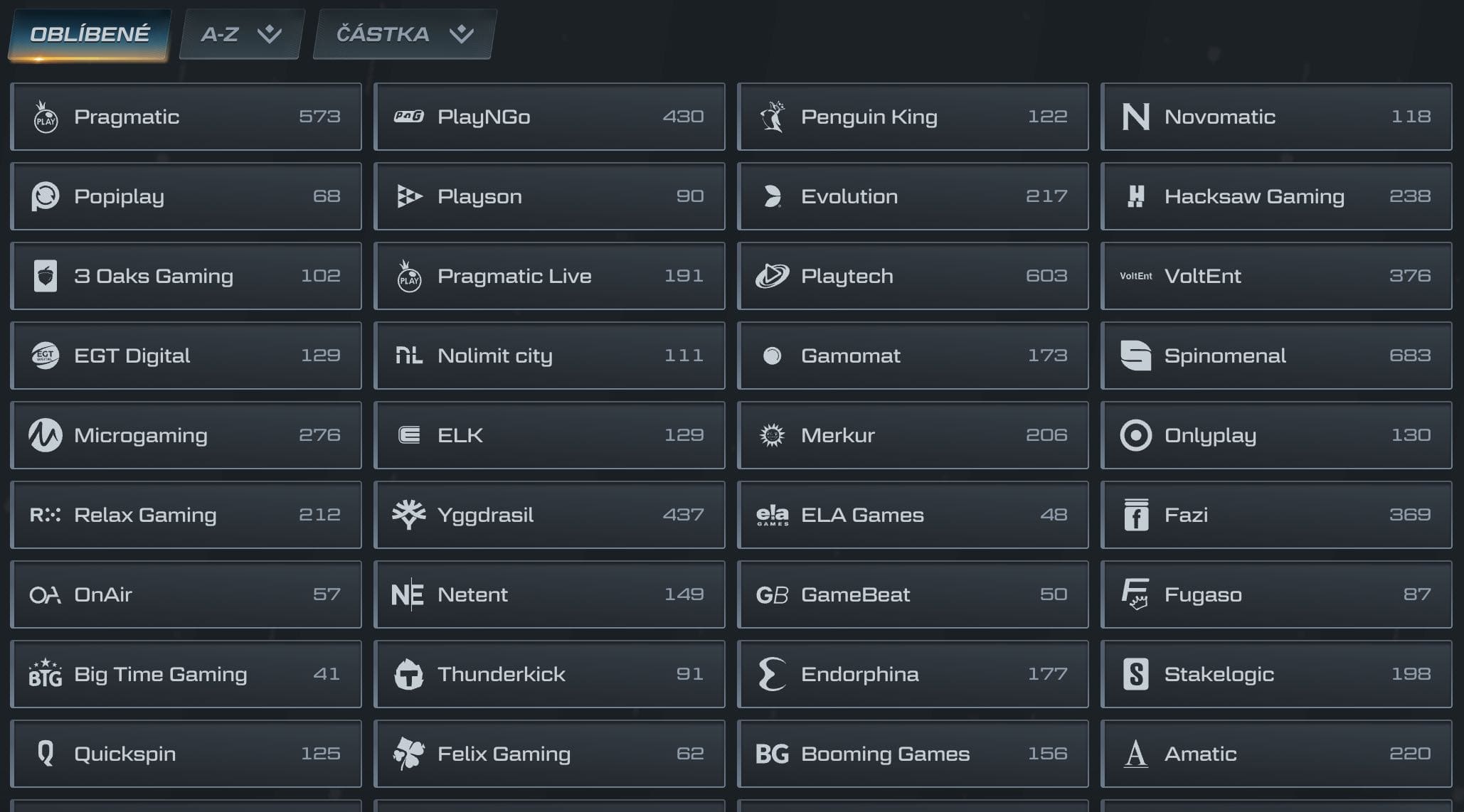Expand the ČÁSTKA sort chevron
Image resolution: width=1464 pixels, height=812 pixels.
462,34
